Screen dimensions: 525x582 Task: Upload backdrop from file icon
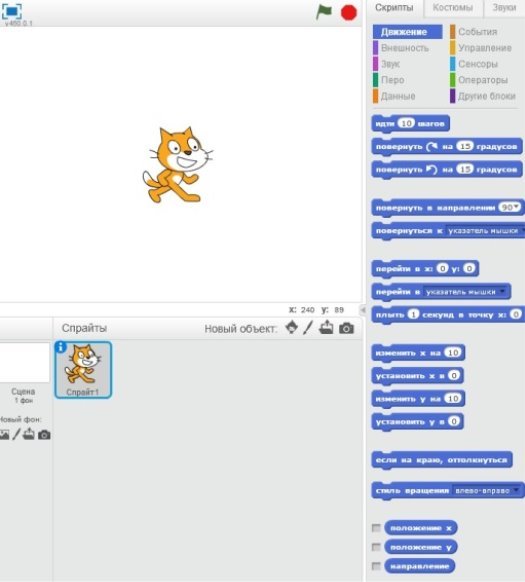(29, 434)
